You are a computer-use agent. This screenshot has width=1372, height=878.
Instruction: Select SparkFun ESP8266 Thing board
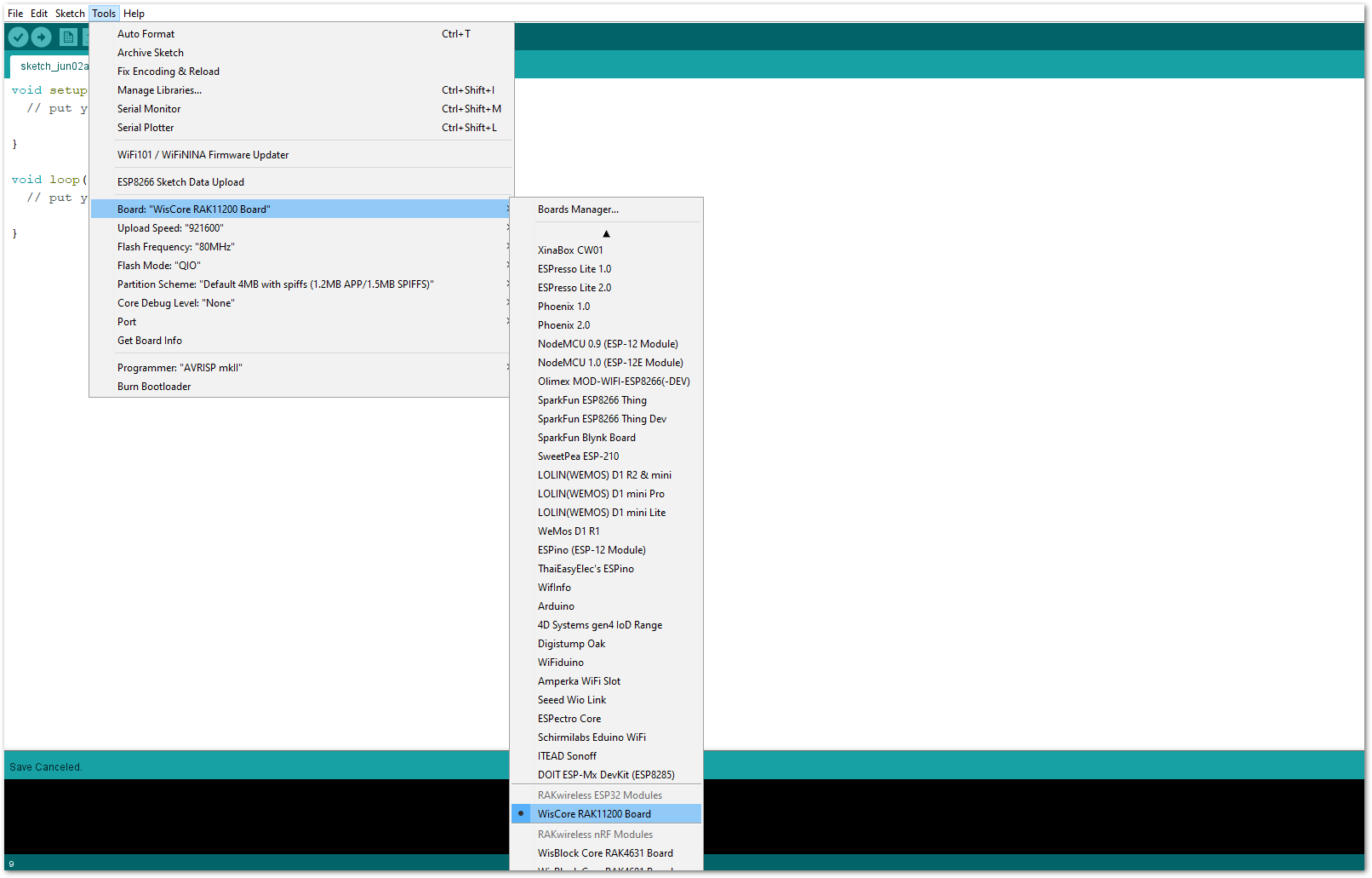pyautogui.click(x=606, y=400)
